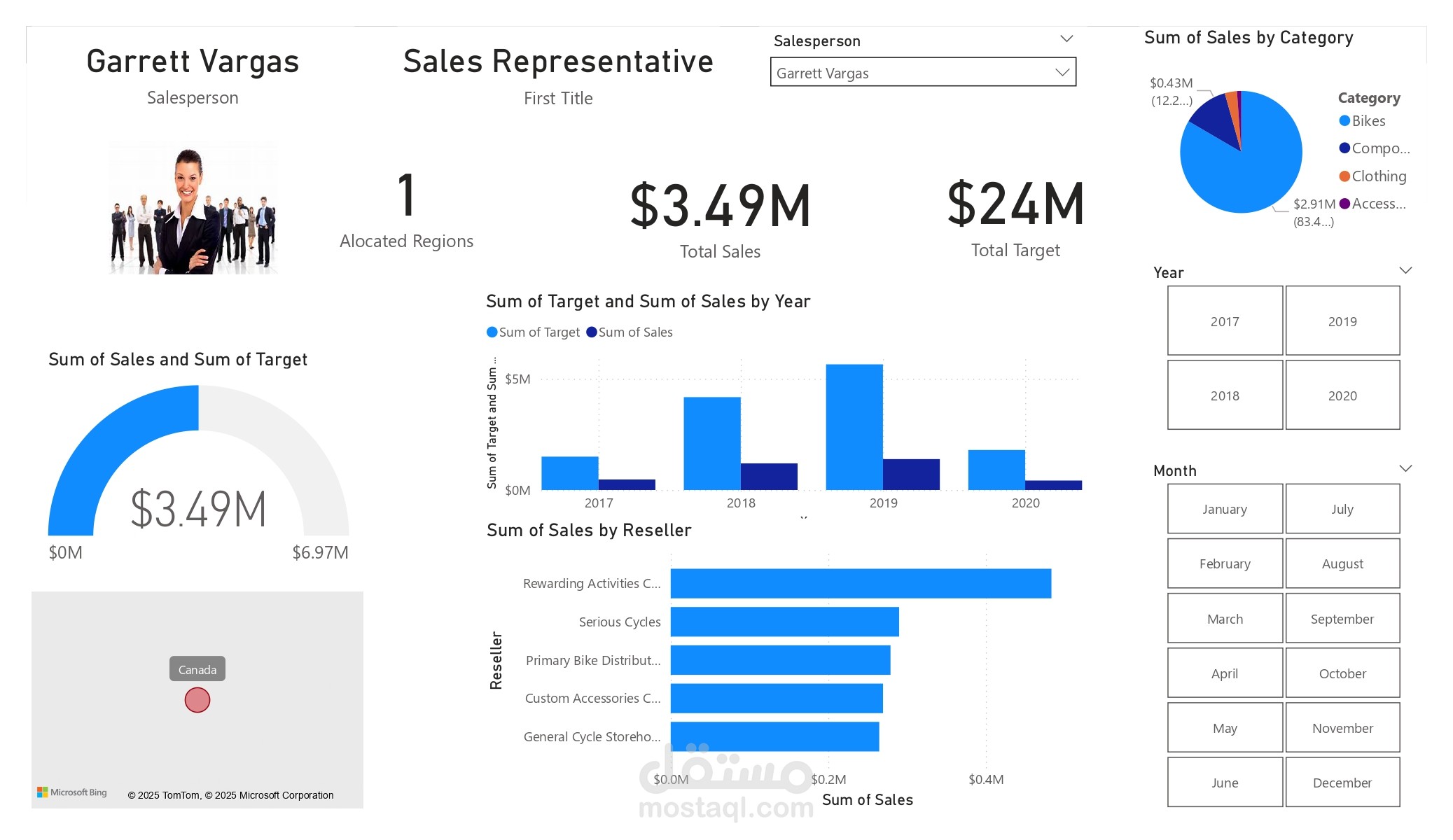Click the Canada pin marker on the map
The image size is (1453, 840).
197,699
